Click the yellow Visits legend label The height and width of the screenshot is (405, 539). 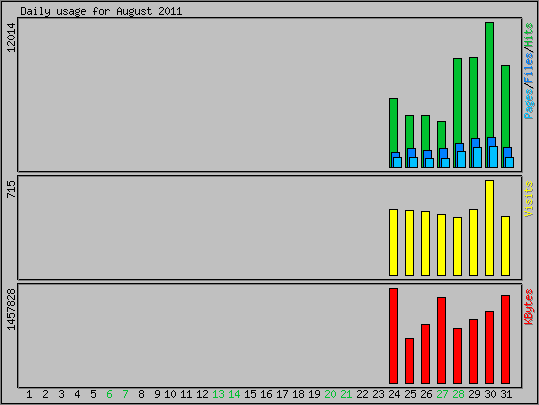pos(529,199)
